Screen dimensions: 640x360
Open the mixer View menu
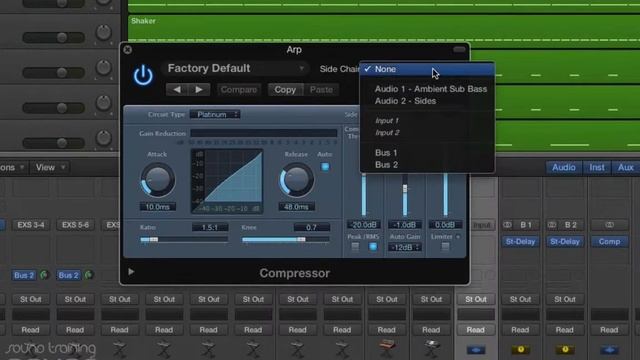click(x=50, y=167)
